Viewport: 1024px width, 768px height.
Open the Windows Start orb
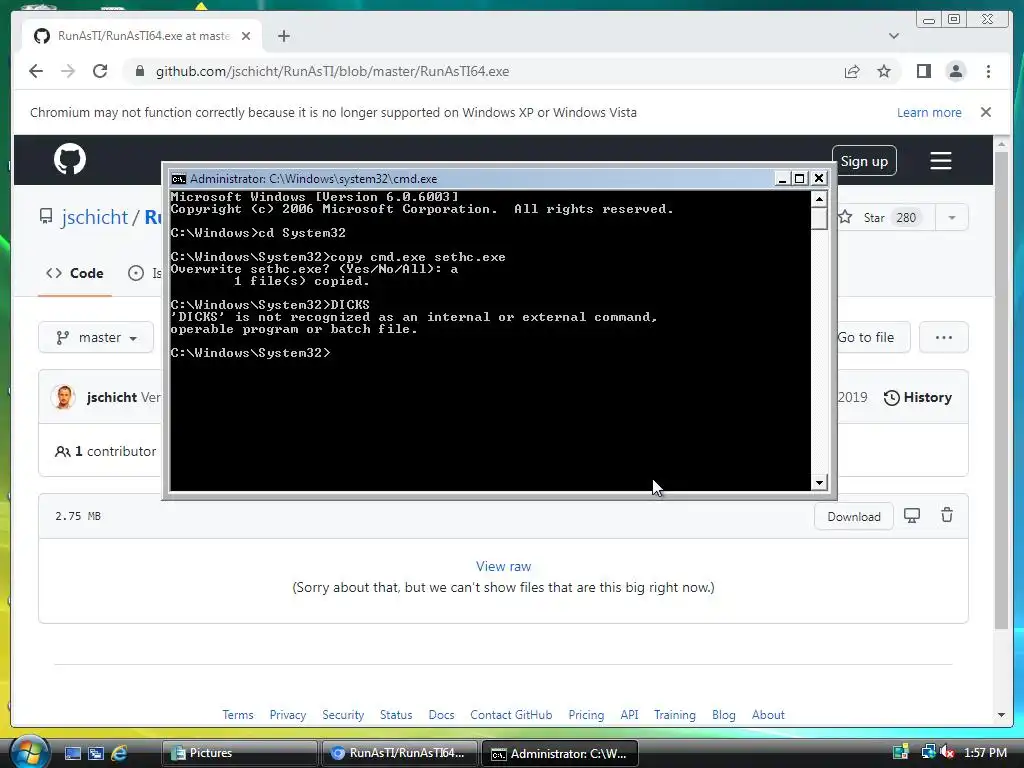pos(29,752)
